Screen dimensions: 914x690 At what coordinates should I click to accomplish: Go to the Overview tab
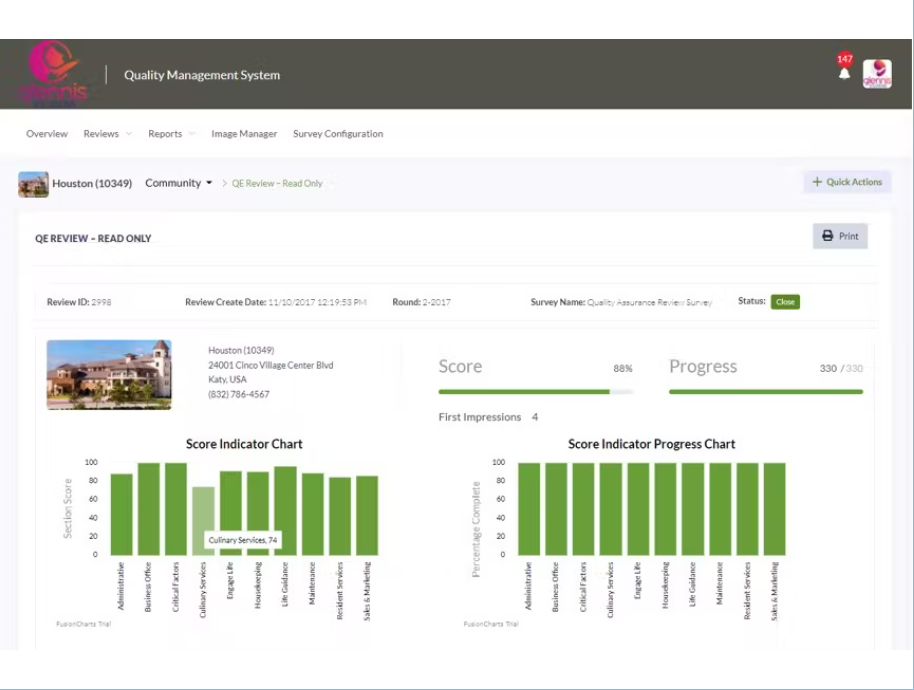[x=47, y=133]
